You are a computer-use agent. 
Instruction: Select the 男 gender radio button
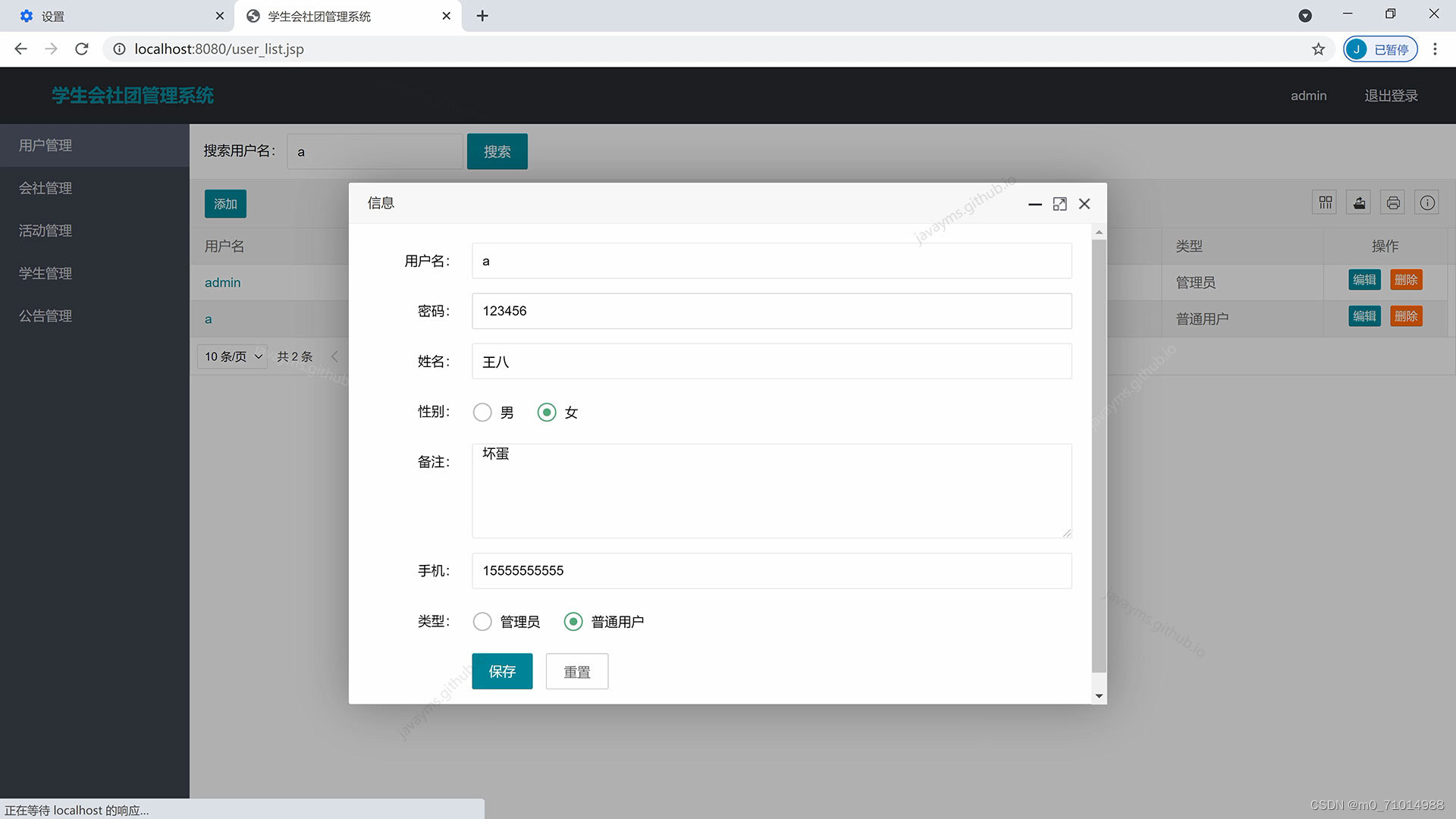pyautogui.click(x=482, y=413)
